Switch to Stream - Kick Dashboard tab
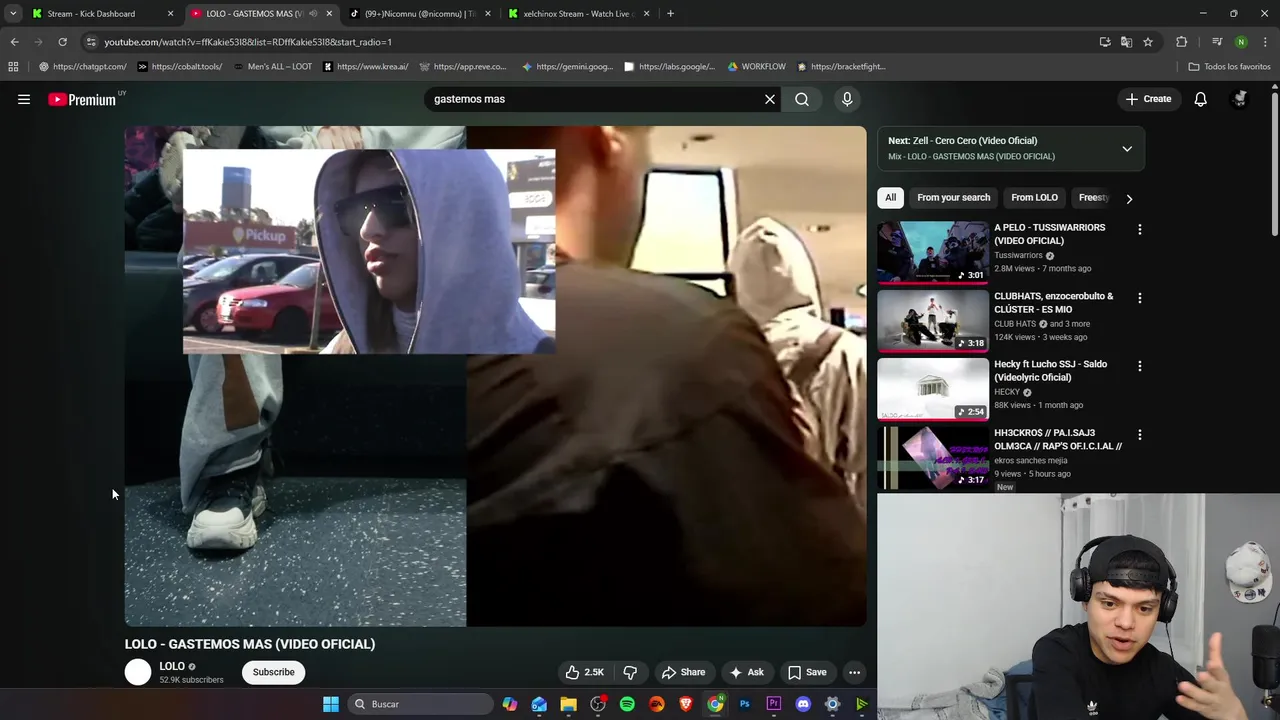This screenshot has height=720, width=1280. click(x=91, y=14)
